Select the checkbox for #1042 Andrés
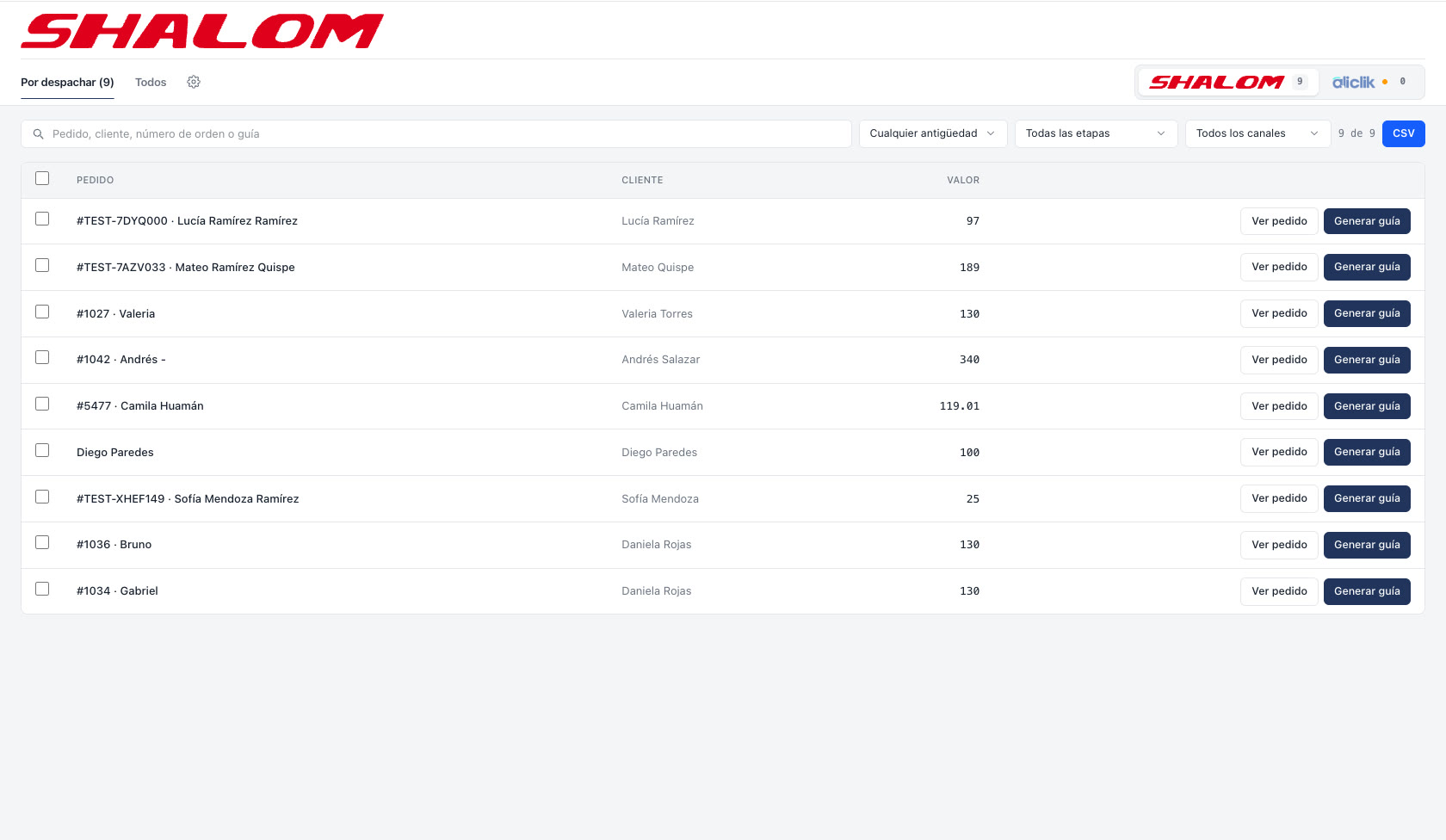1446x840 pixels. [42, 357]
